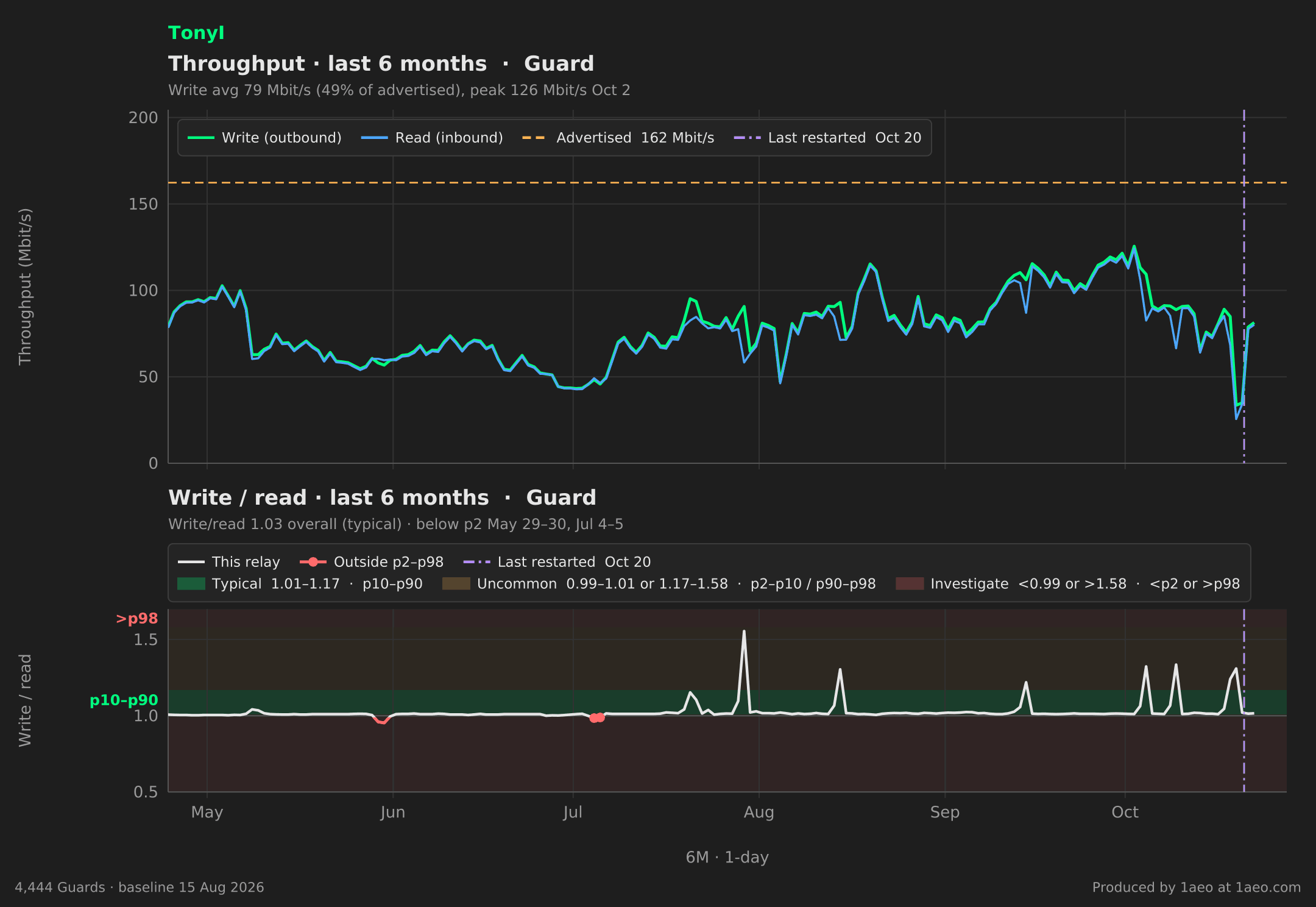Click the green Write line legend swatch
The width and height of the screenshot is (1316, 907).
[200, 138]
